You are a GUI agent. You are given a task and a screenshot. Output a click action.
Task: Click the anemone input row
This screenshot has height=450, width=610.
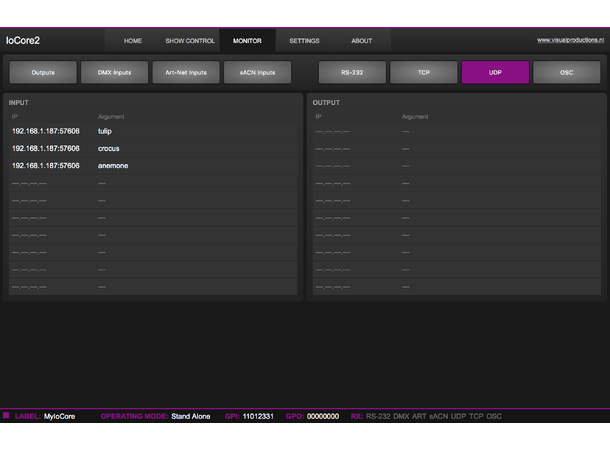click(150, 165)
